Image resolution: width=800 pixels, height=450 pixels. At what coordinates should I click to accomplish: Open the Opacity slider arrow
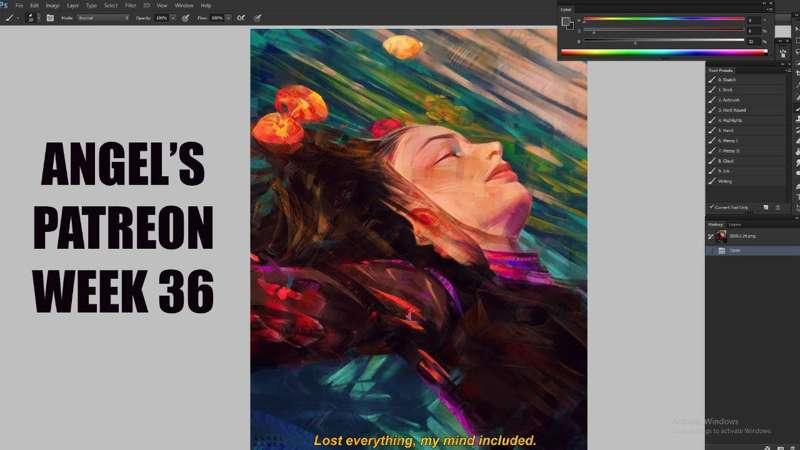173,18
